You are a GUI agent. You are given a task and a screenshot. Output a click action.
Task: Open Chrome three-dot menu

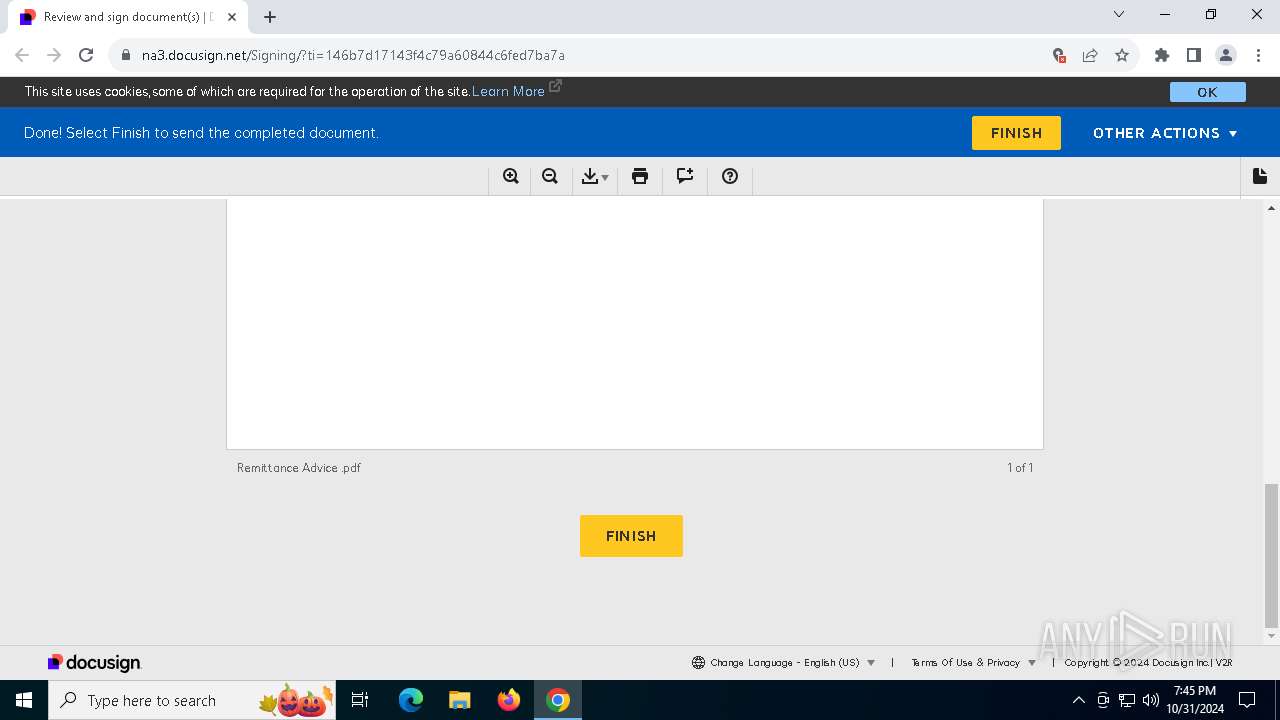point(1258,55)
